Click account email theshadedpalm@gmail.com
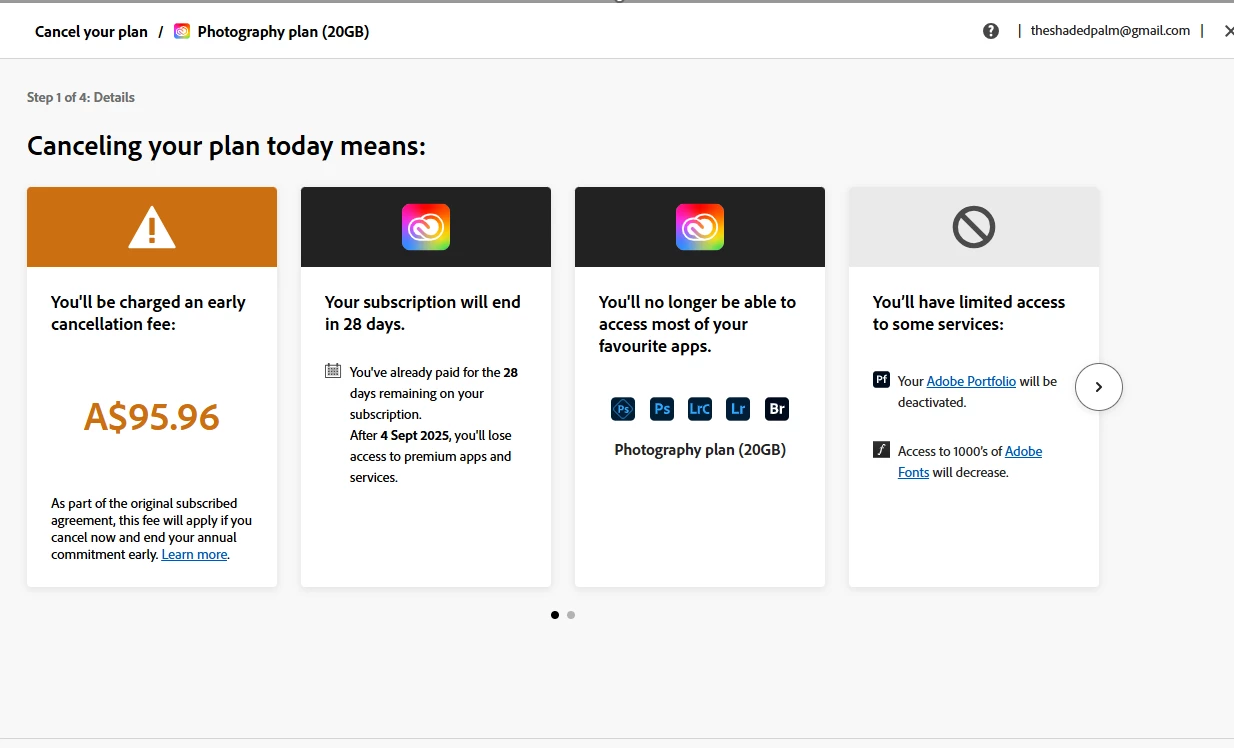1234x748 pixels. point(1110,30)
